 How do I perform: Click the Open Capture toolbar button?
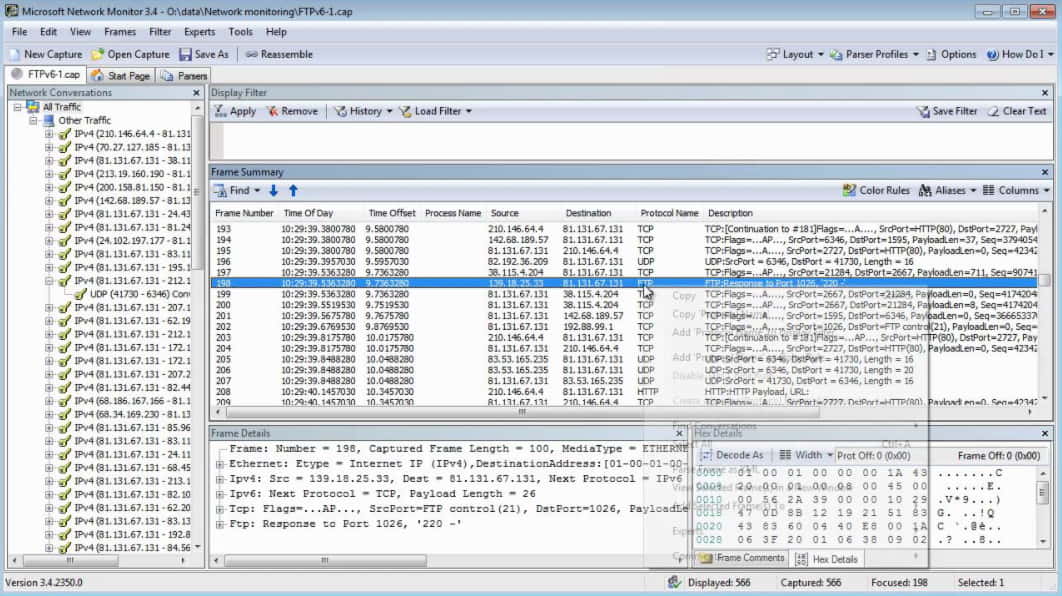(x=131, y=54)
